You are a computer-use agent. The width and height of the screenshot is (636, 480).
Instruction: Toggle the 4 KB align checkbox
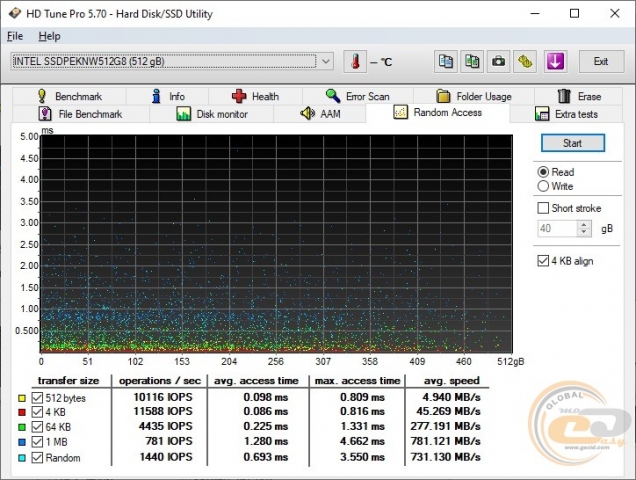543,260
